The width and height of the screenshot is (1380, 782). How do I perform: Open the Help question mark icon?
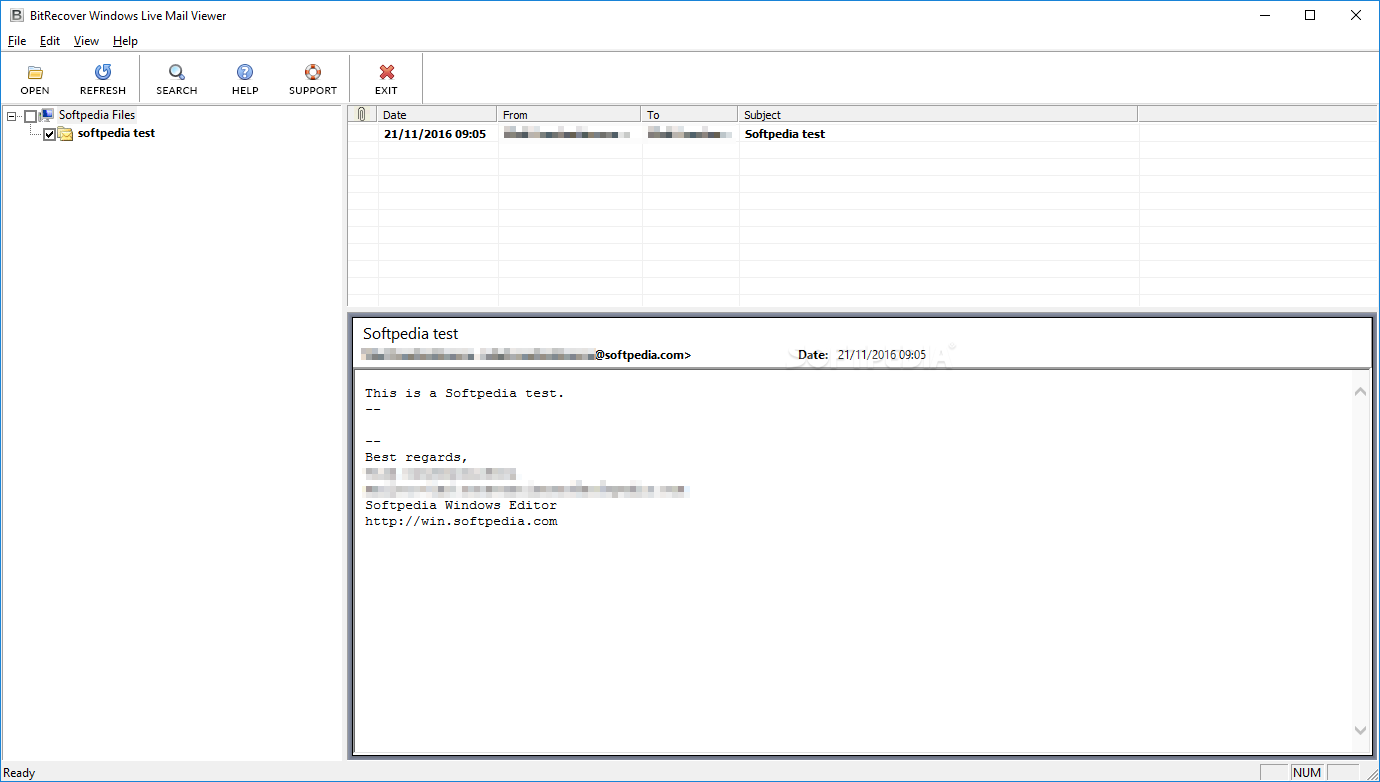(x=245, y=72)
